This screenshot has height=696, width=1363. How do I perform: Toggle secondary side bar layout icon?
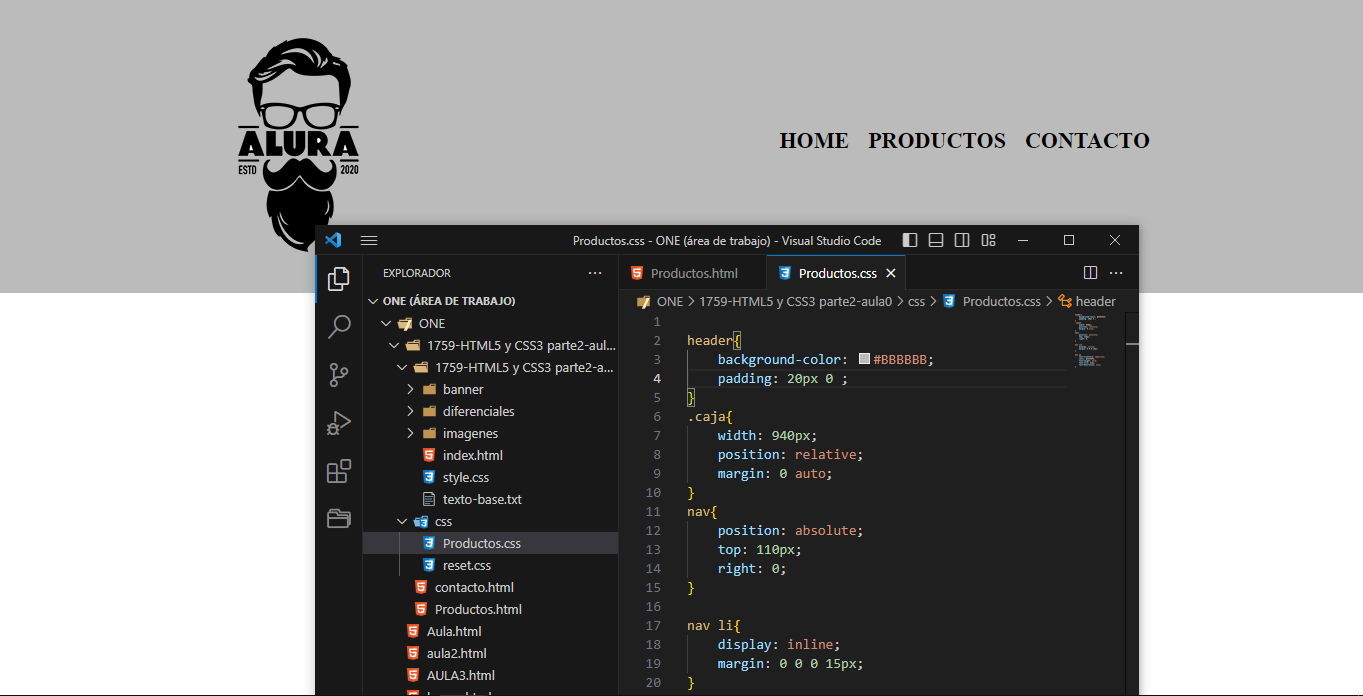click(x=962, y=240)
